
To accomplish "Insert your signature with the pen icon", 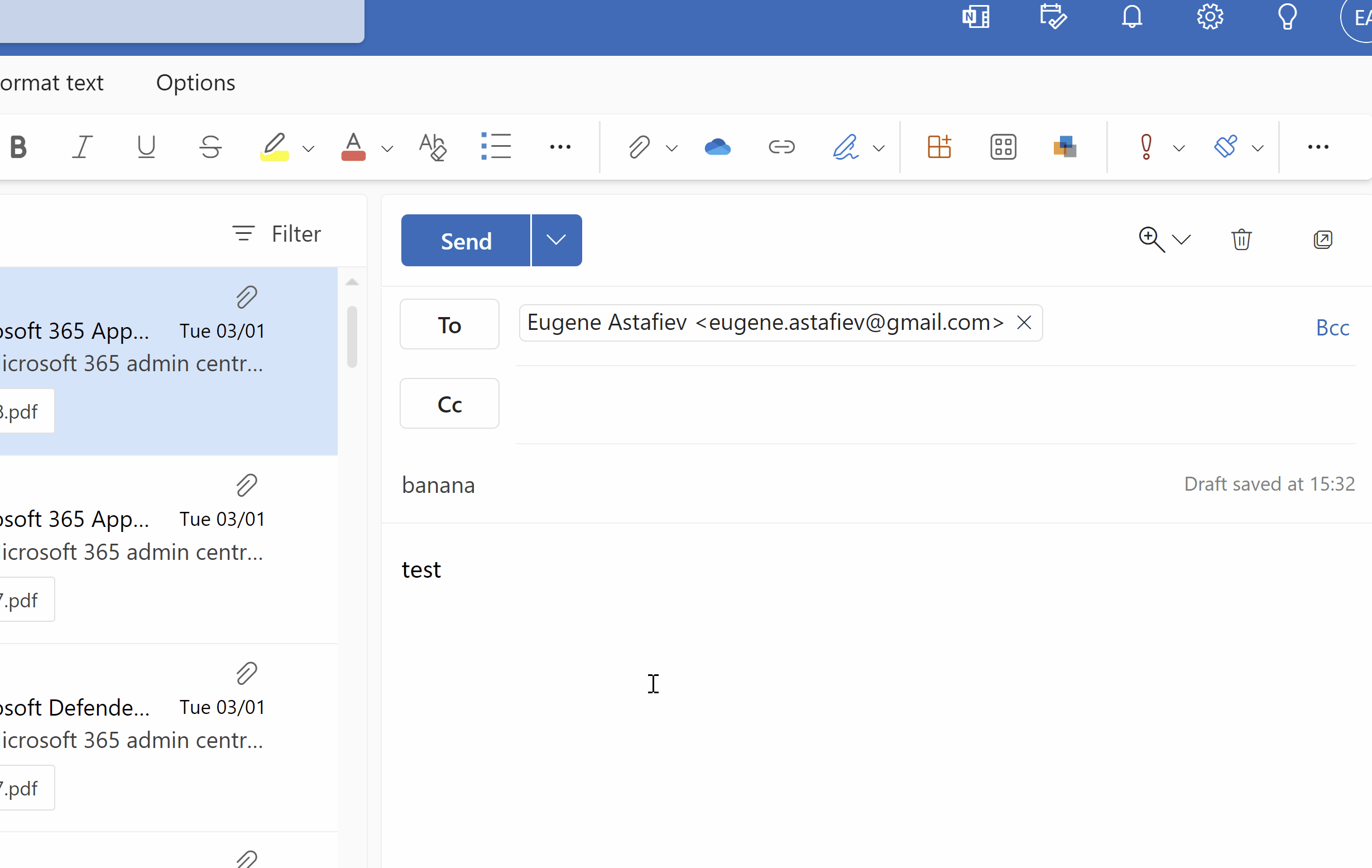I will point(846,146).
